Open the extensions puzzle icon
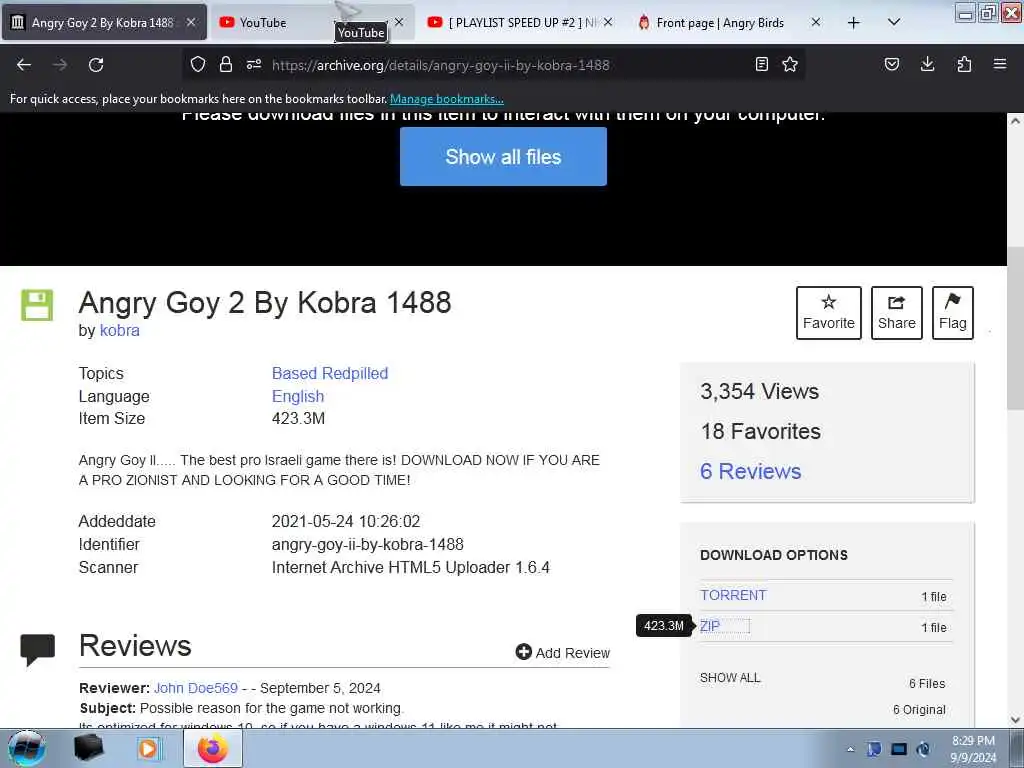 point(964,64)
